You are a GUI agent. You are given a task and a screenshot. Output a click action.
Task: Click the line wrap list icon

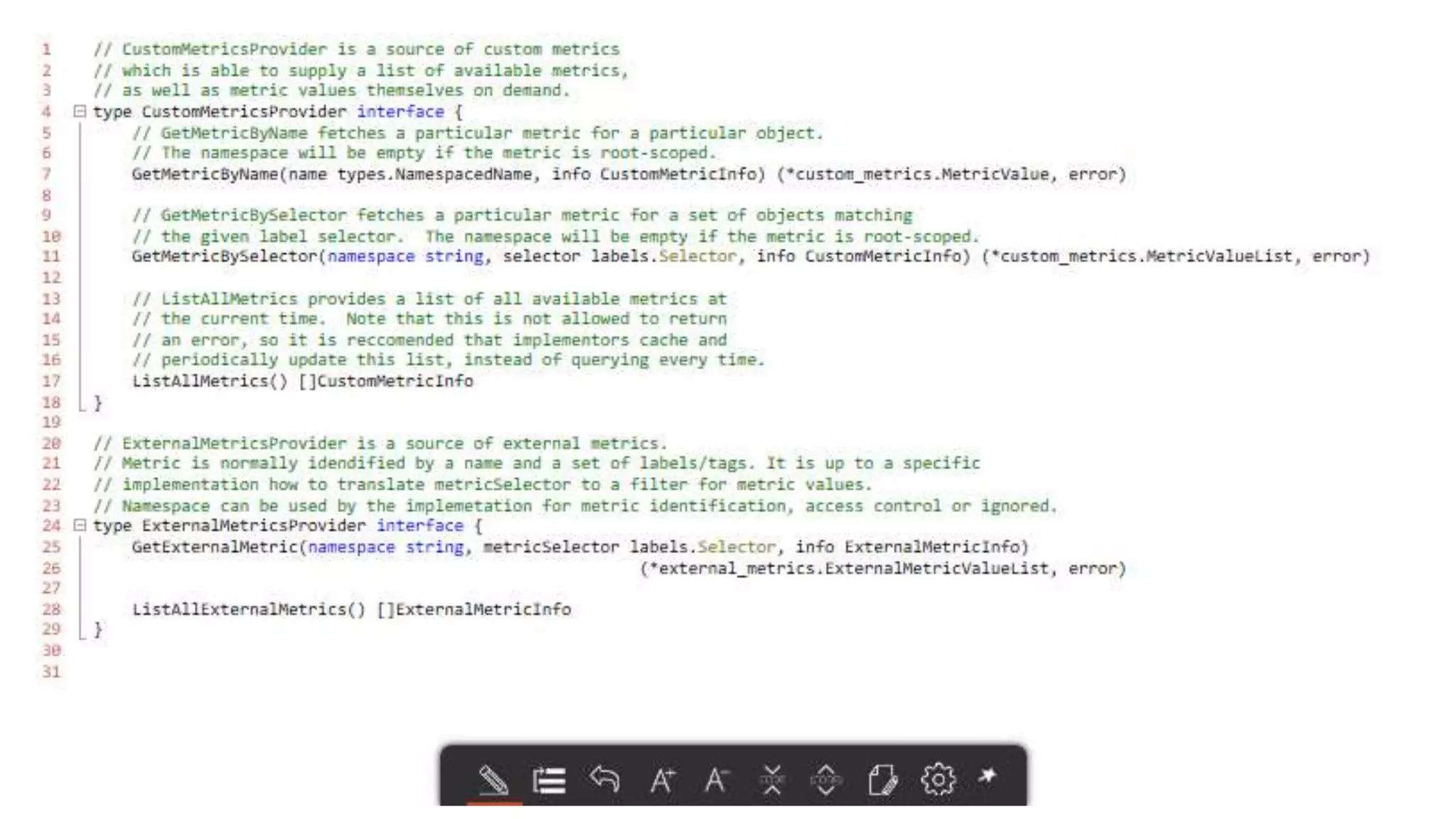point(549,780)
